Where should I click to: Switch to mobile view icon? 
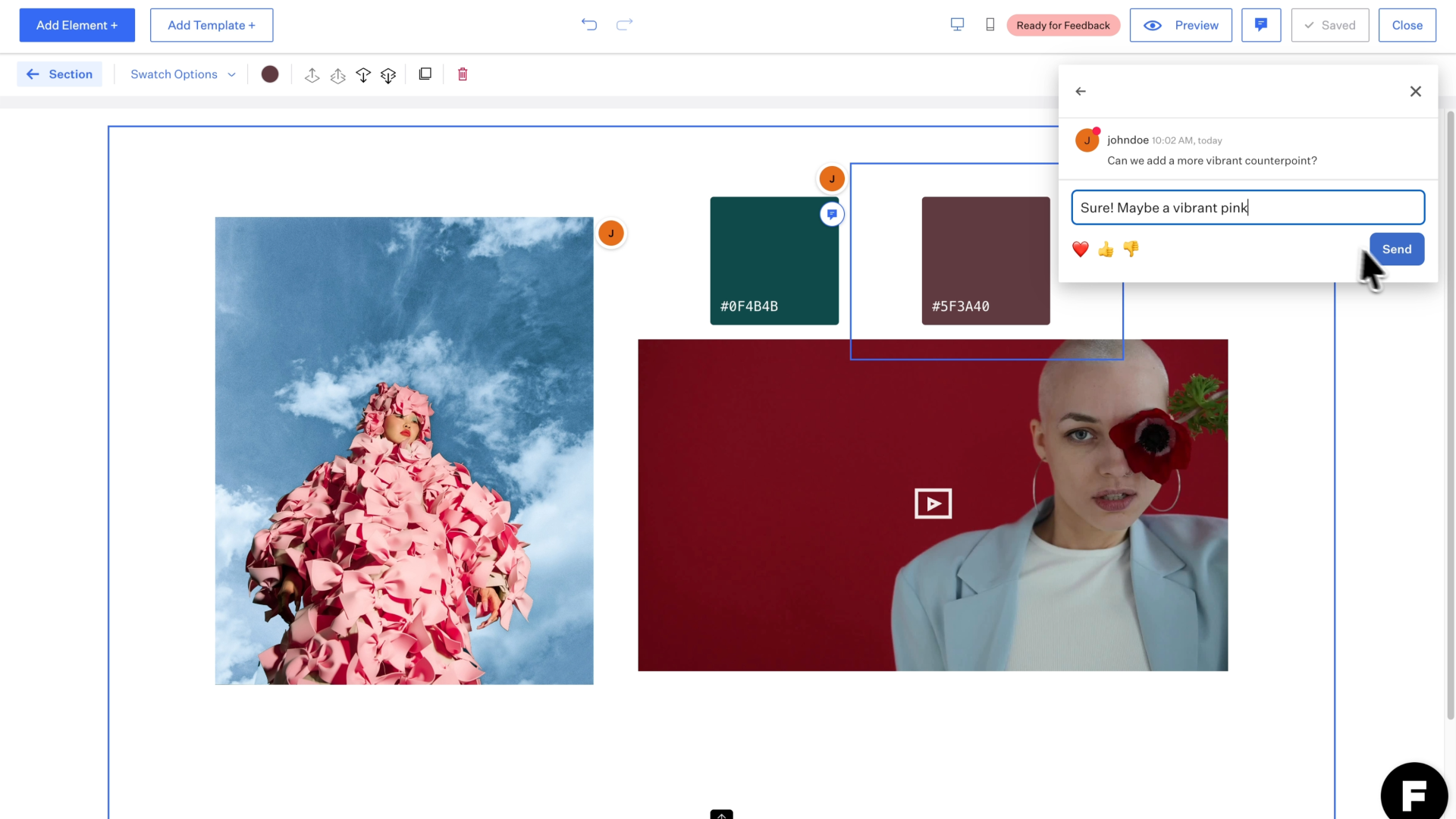coord(990,25)
